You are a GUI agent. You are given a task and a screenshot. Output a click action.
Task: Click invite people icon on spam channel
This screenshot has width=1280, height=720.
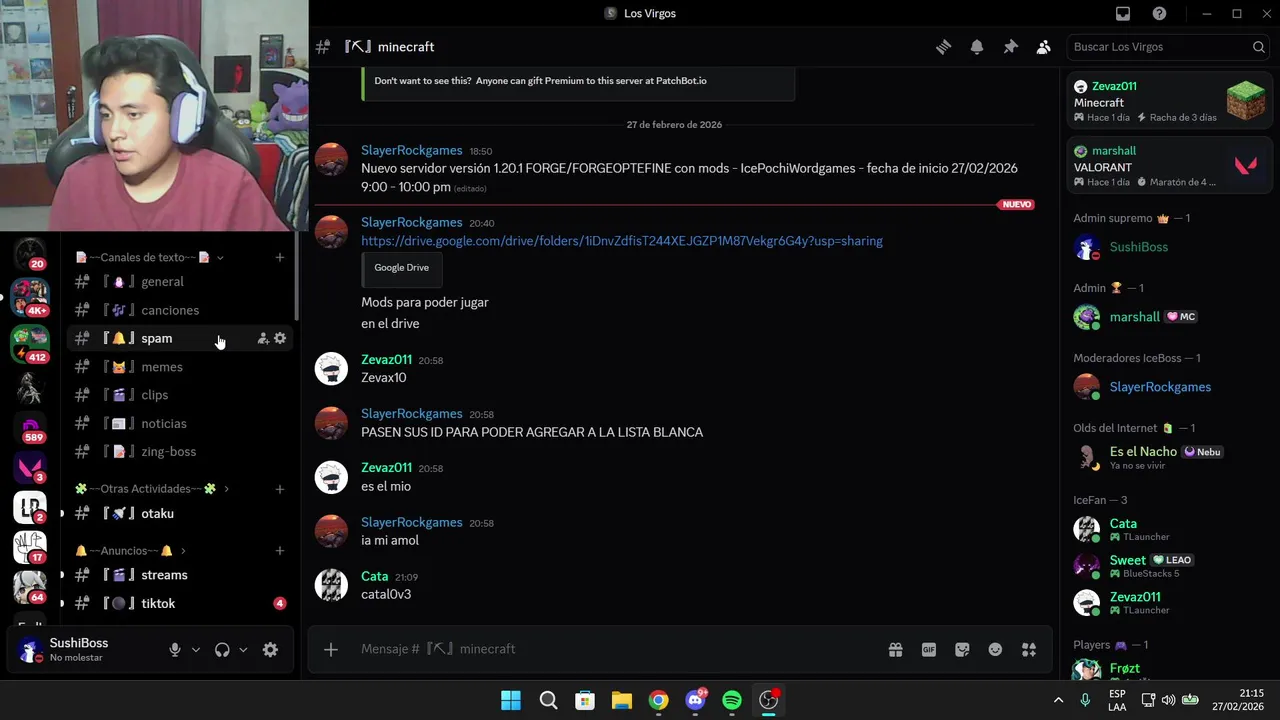click(x=263, y=338)
